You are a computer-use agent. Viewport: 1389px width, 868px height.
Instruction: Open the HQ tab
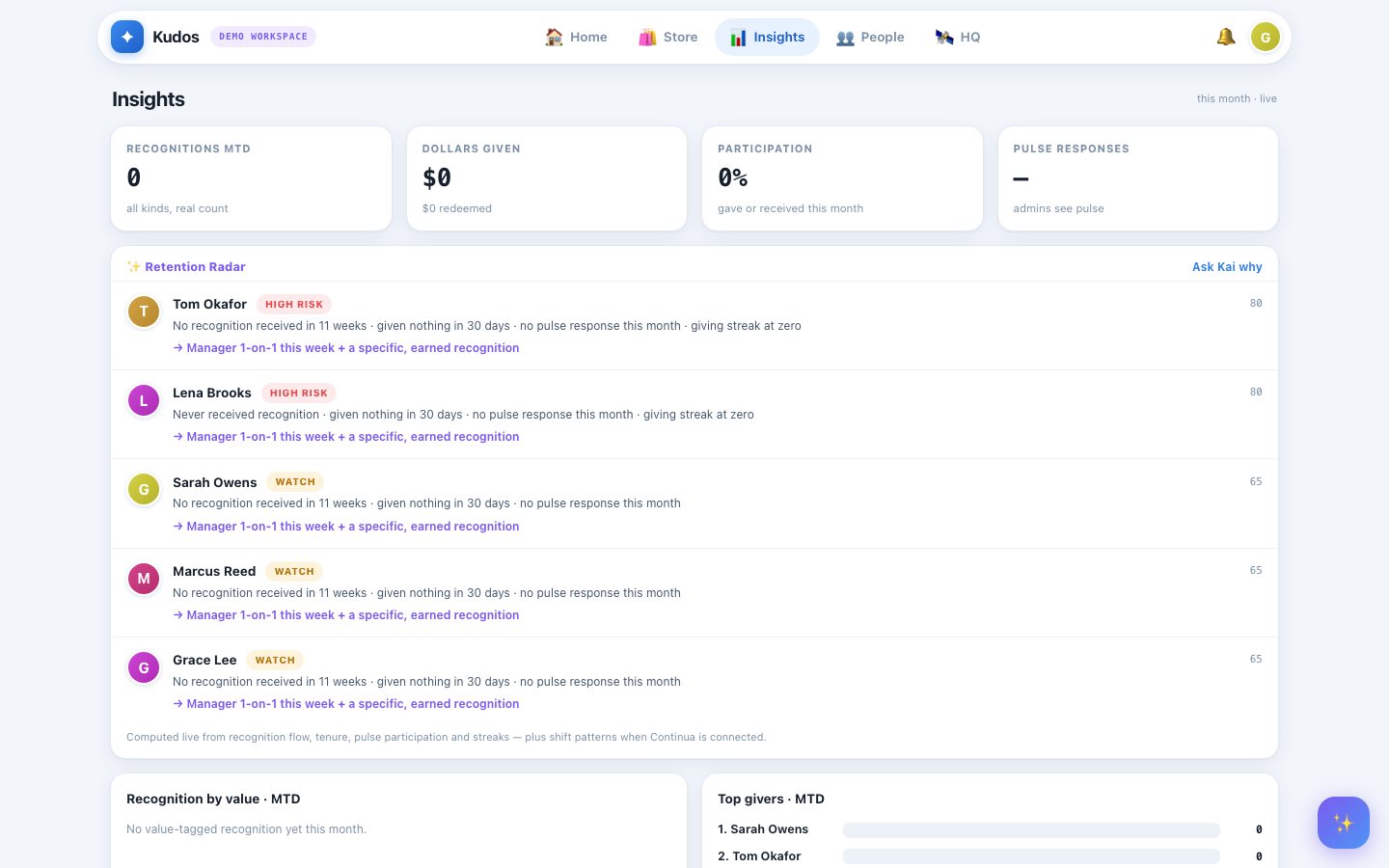click(958, 37)
